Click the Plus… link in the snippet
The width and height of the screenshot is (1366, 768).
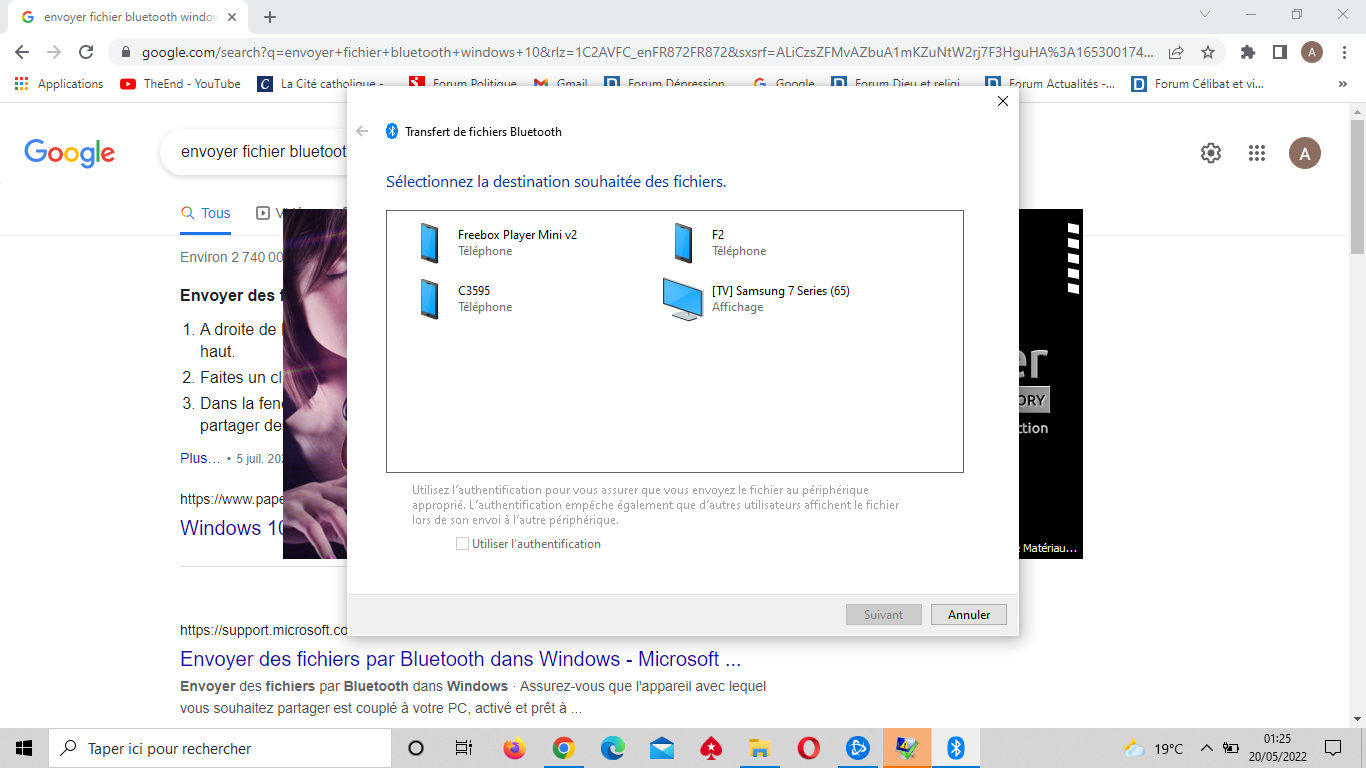coord(200,458)
